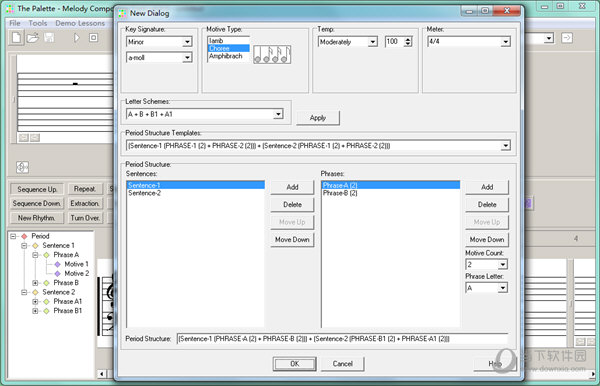
Task: Click the Period Structure text field
Action: 342,339
